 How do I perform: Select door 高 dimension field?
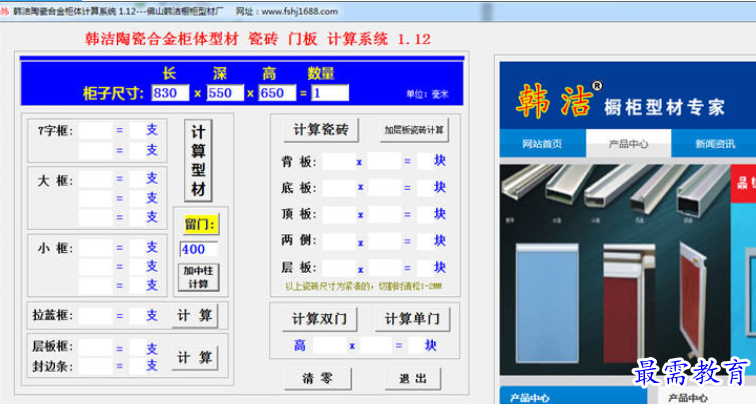tap(330, 345)
